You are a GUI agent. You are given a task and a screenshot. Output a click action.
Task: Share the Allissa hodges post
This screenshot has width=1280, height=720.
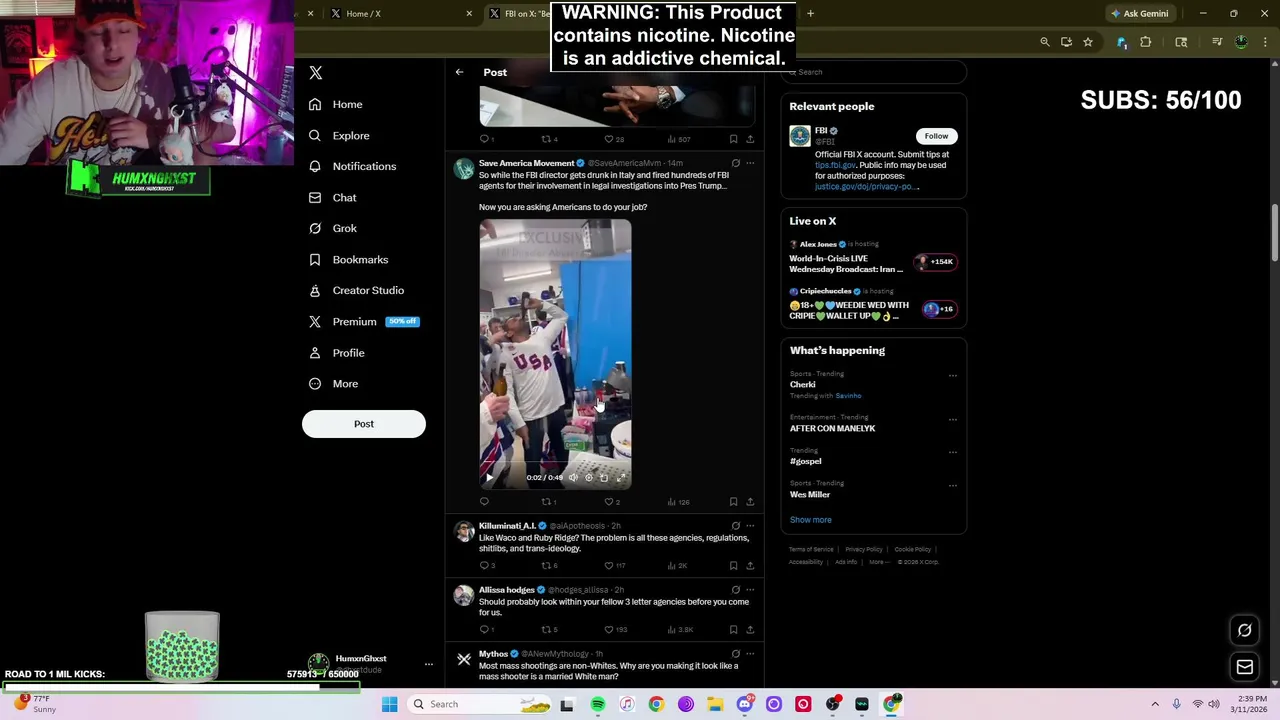[x=750, y=630]
